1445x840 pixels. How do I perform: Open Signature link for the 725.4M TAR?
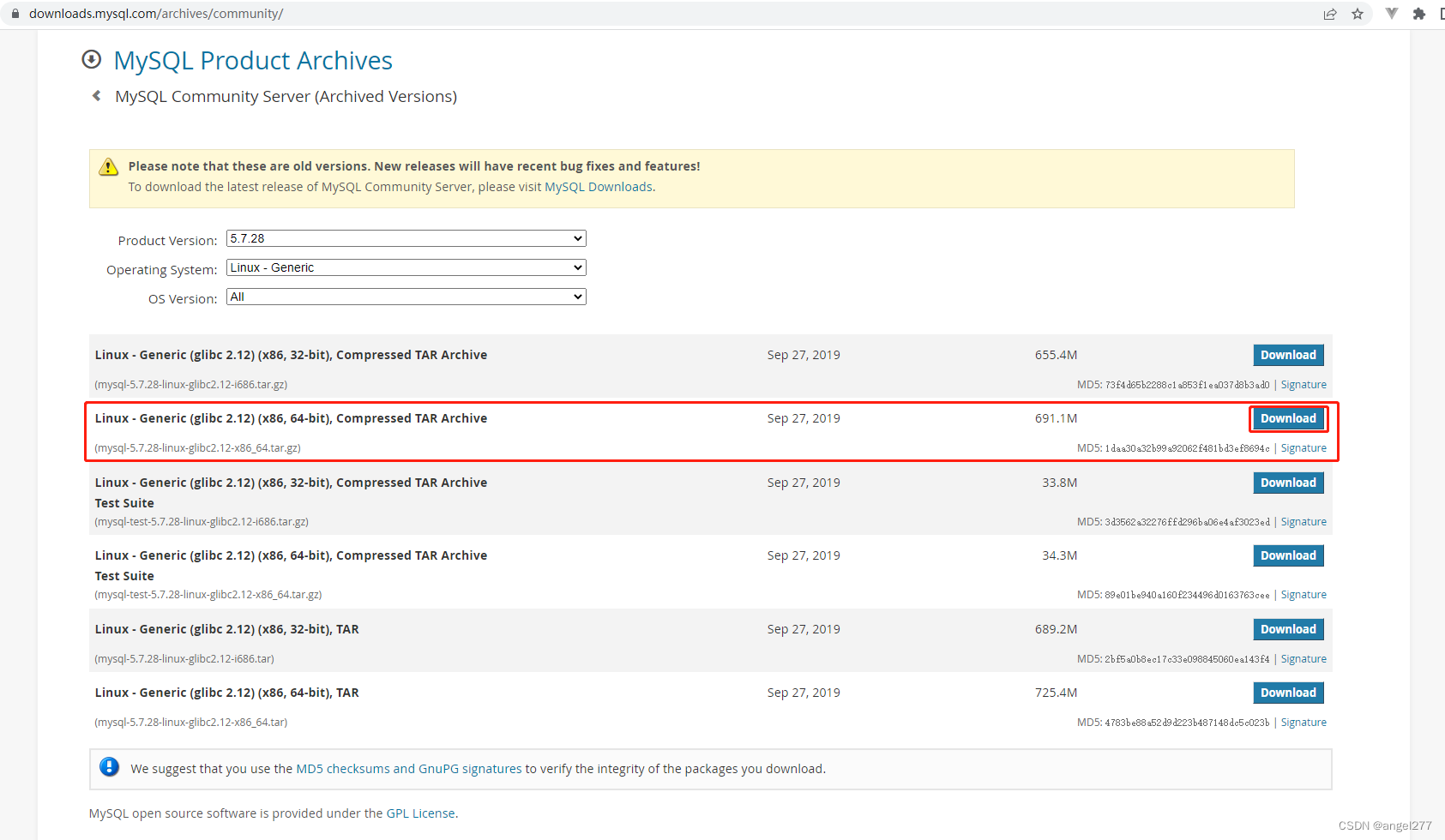point(1304,723)
